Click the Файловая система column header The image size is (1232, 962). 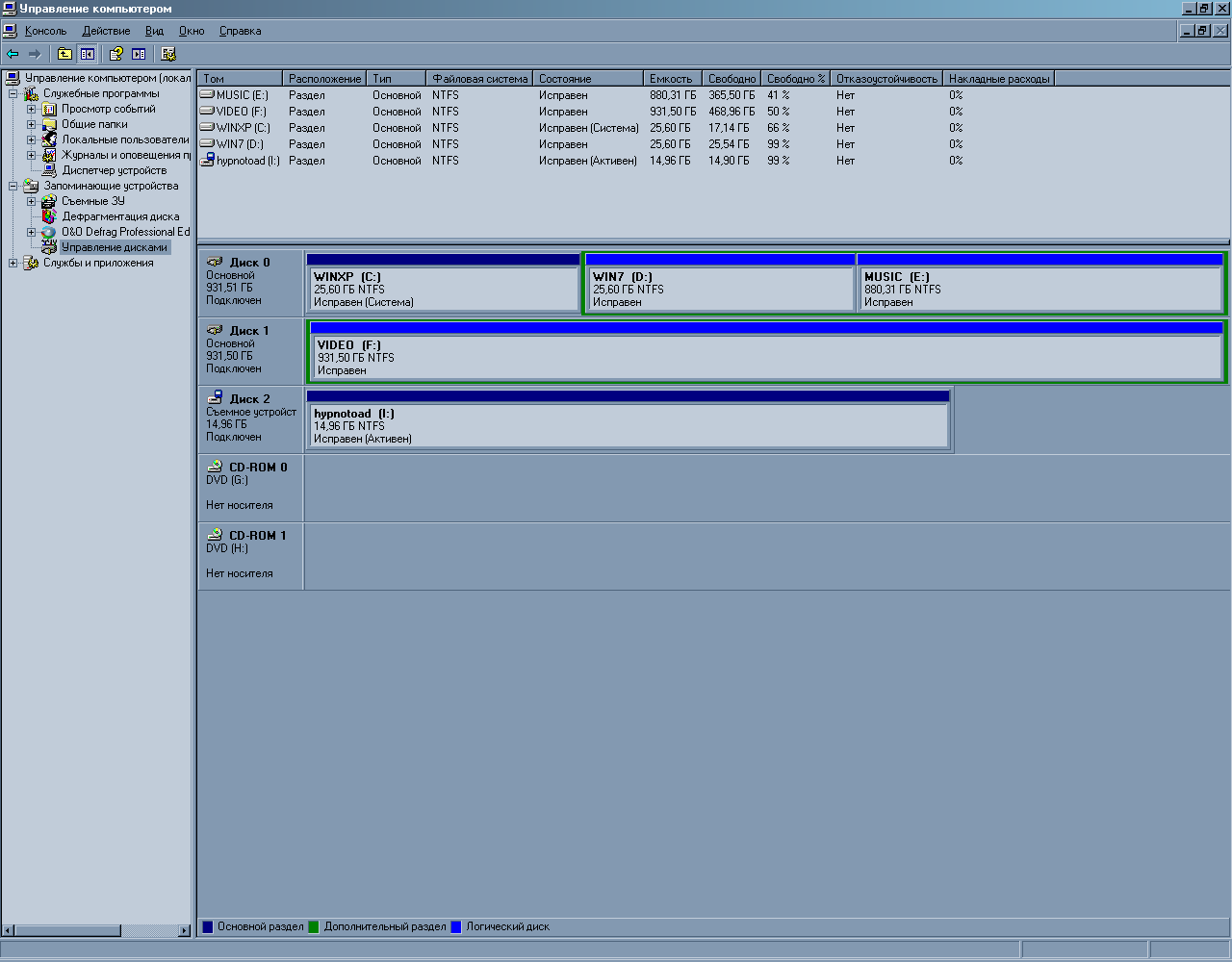479,79
